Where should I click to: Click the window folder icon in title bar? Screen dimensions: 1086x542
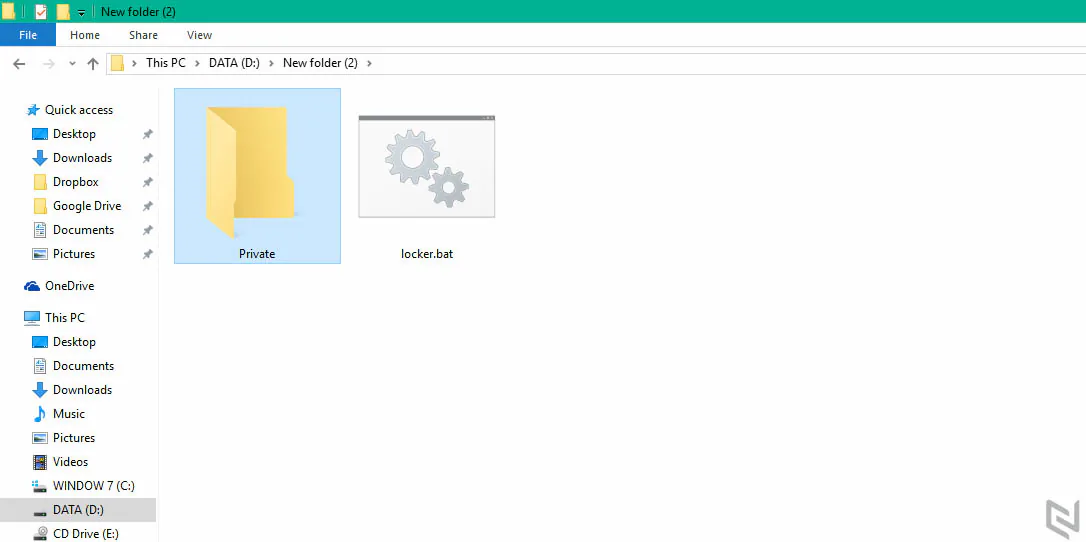pos(8,11)
